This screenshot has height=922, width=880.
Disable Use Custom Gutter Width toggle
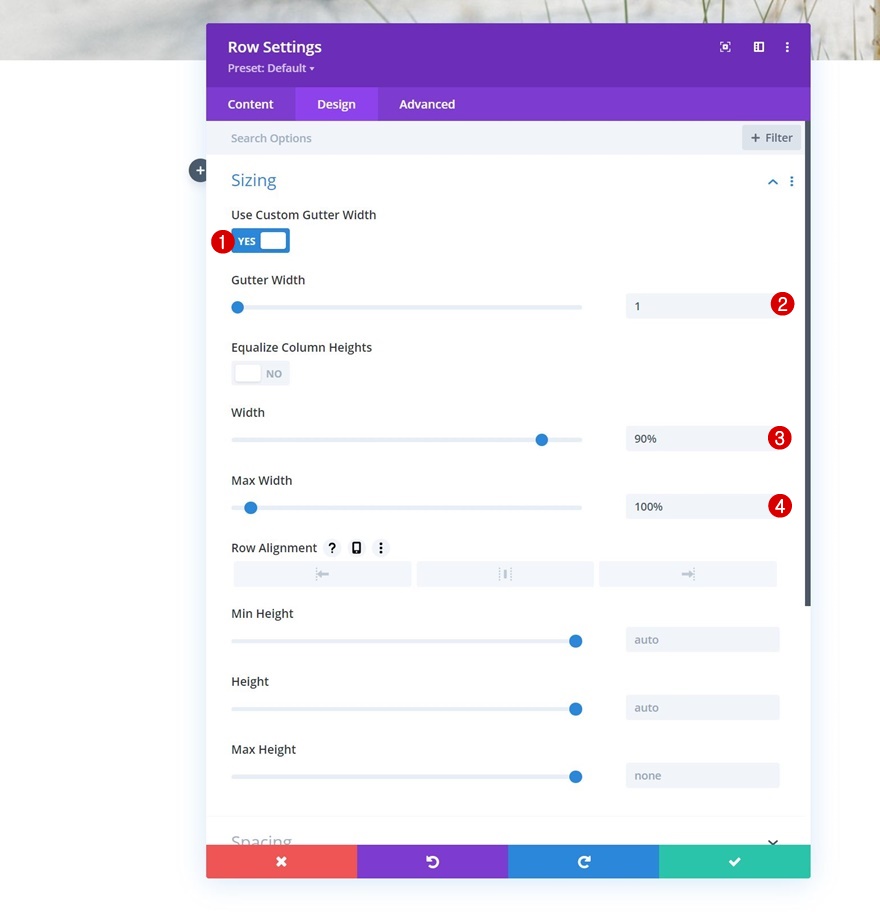tap(260, 240)
